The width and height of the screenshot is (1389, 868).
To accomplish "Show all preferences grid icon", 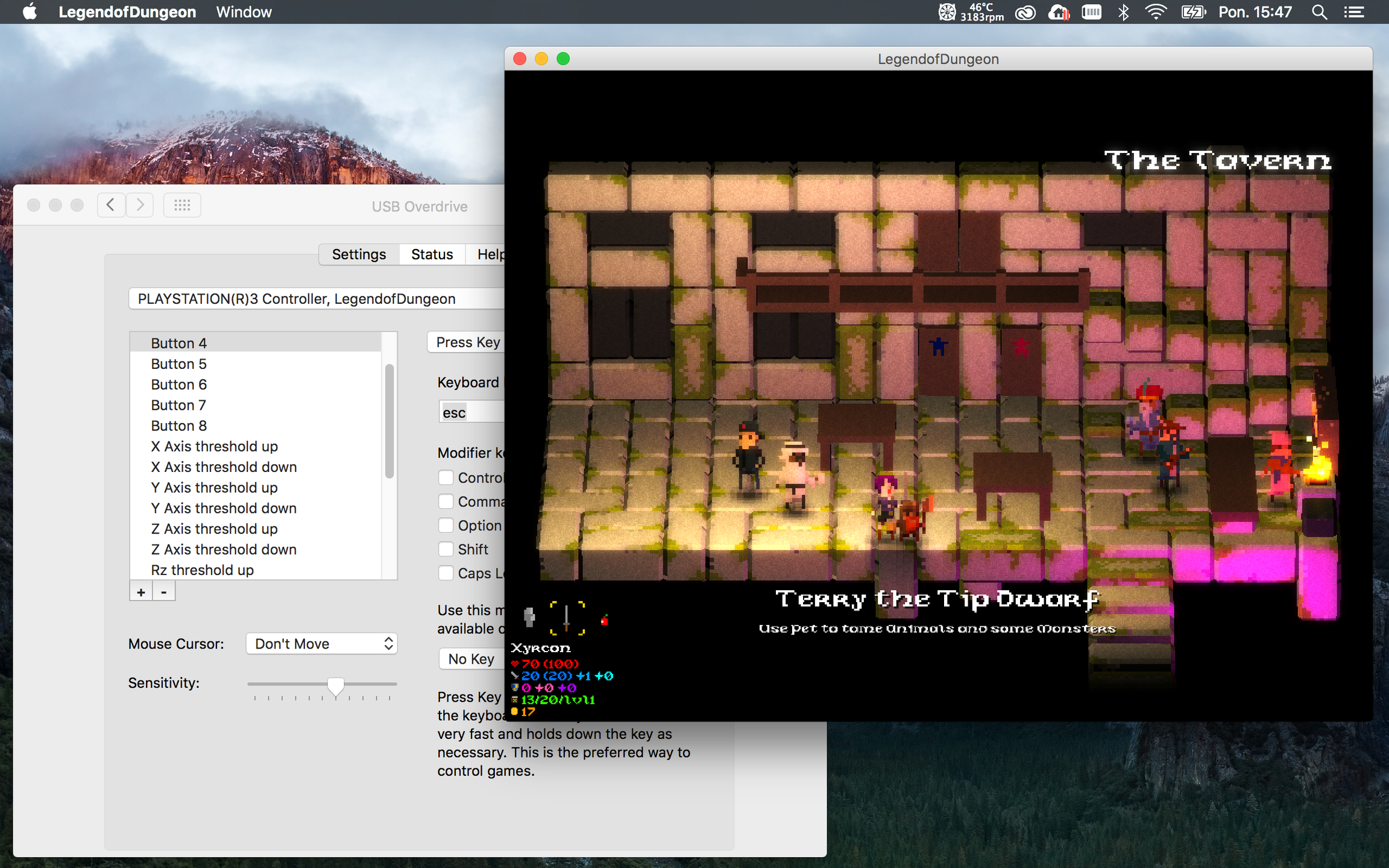I will click(182, 205).
